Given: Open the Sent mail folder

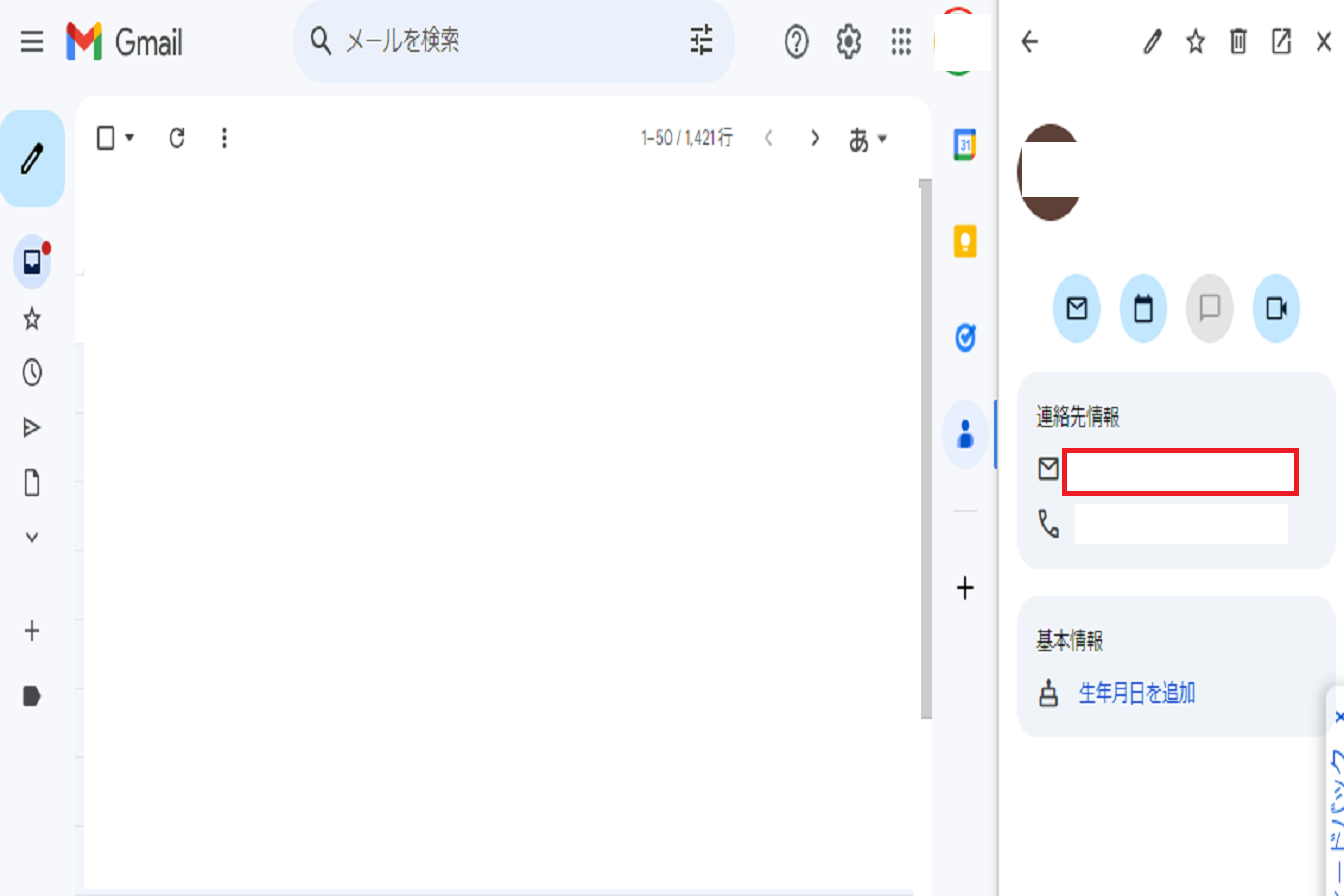Looking at the screenshot, I should (32, 428).
